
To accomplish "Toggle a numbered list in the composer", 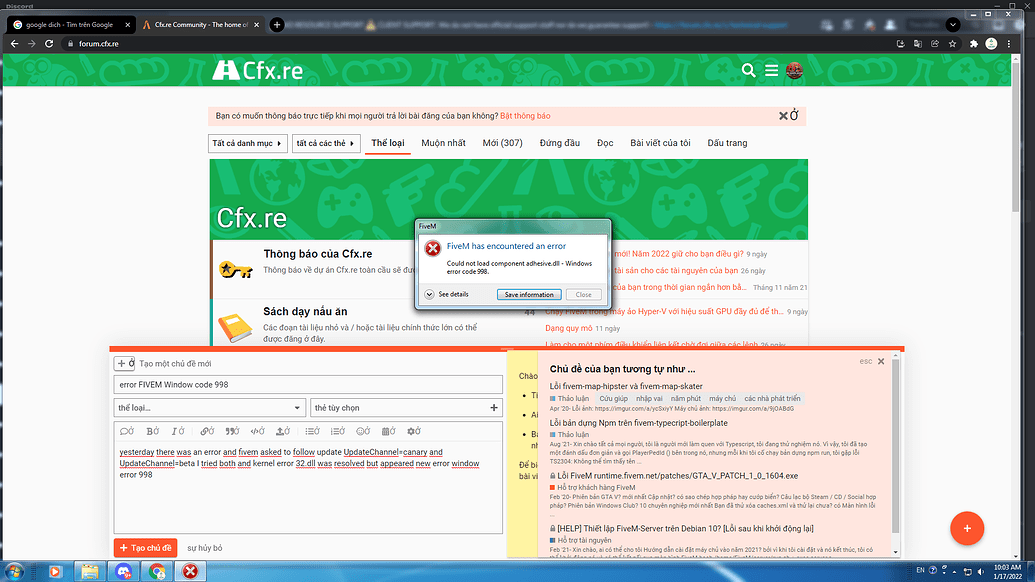I will tap(338, 431).
